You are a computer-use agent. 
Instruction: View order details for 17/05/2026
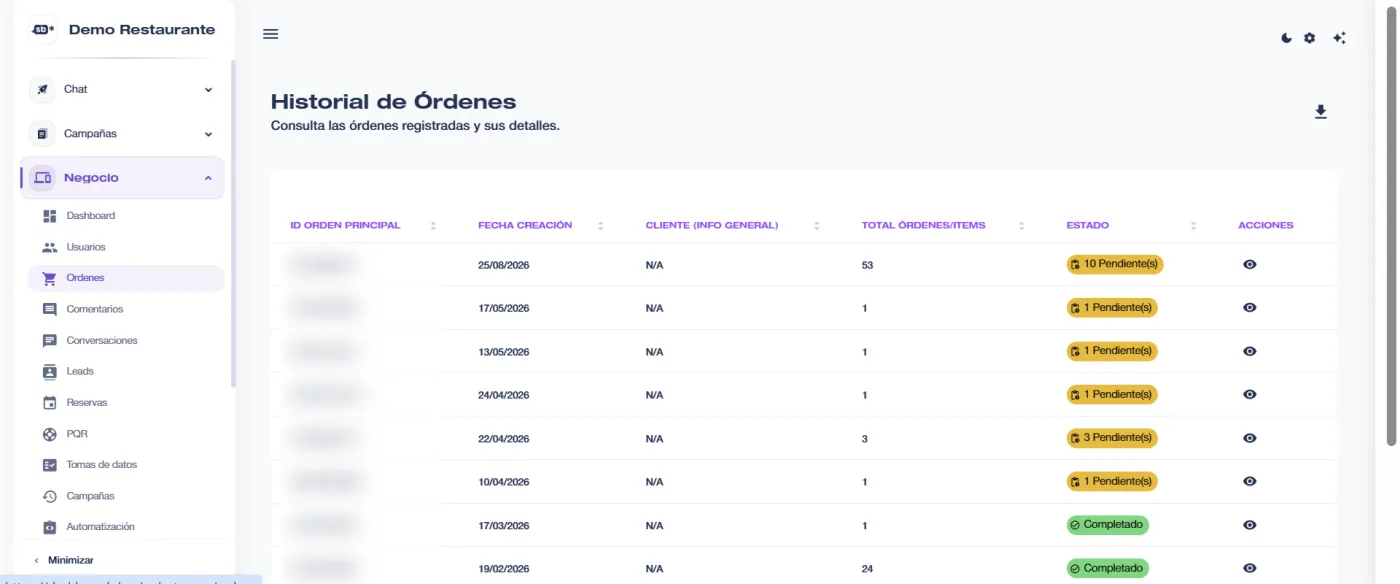coord(1249,308)
